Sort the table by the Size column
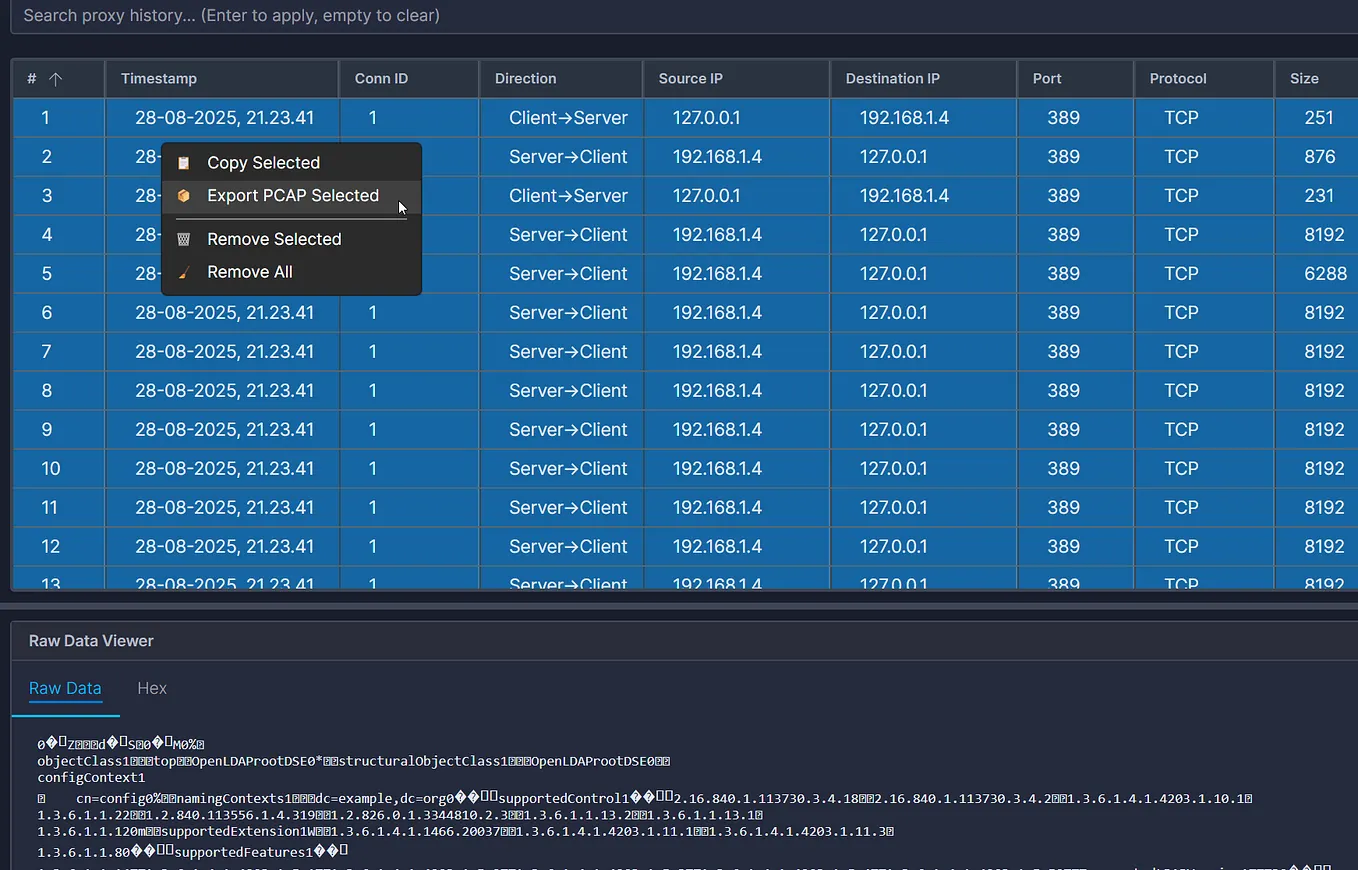 click(x=1305, y=78)
